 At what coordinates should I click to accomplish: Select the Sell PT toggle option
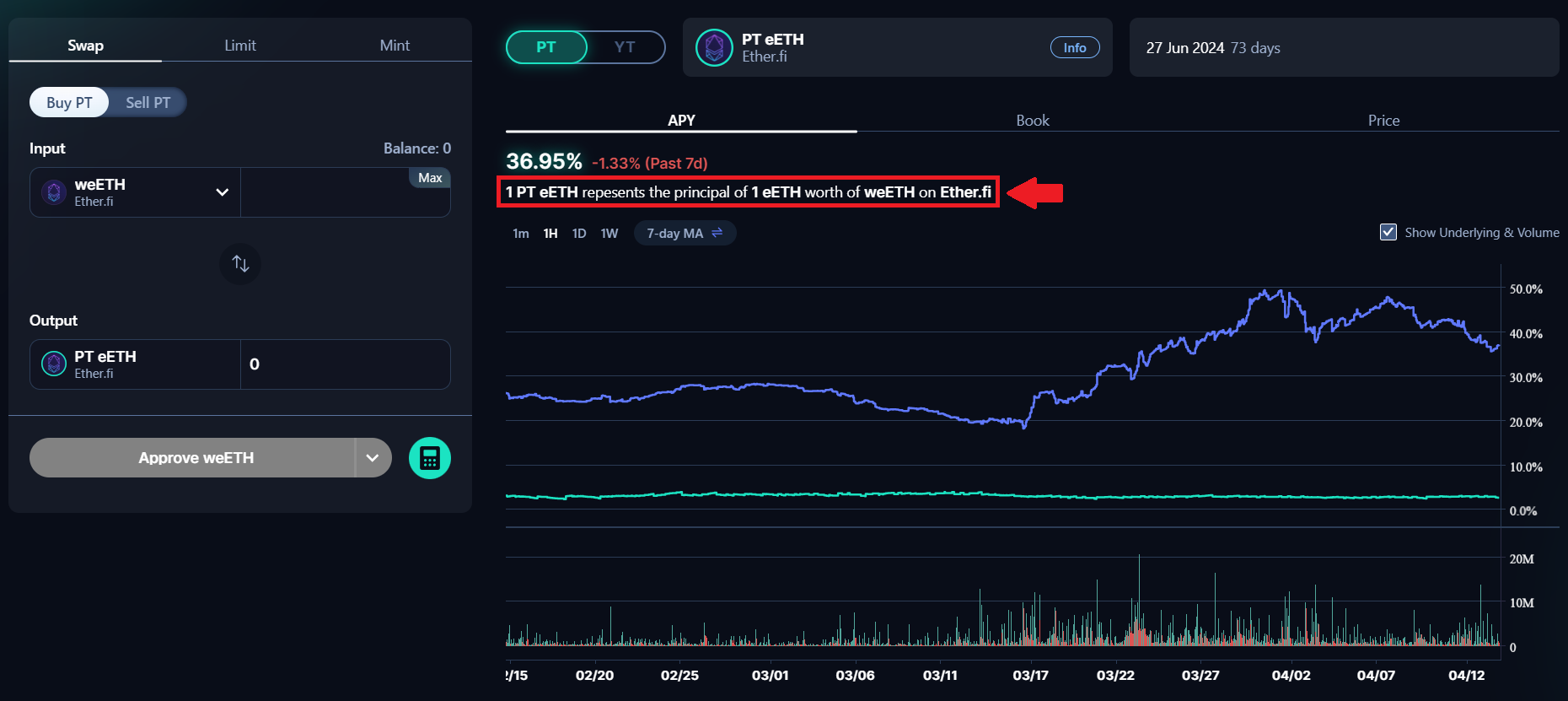click(x=148, y=103)
